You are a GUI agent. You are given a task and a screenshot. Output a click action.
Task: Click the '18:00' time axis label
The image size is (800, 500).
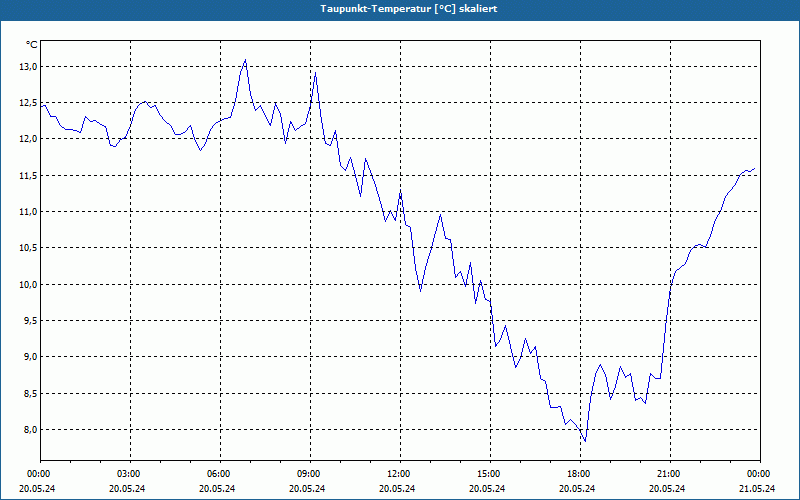click(x=580, y=474)
